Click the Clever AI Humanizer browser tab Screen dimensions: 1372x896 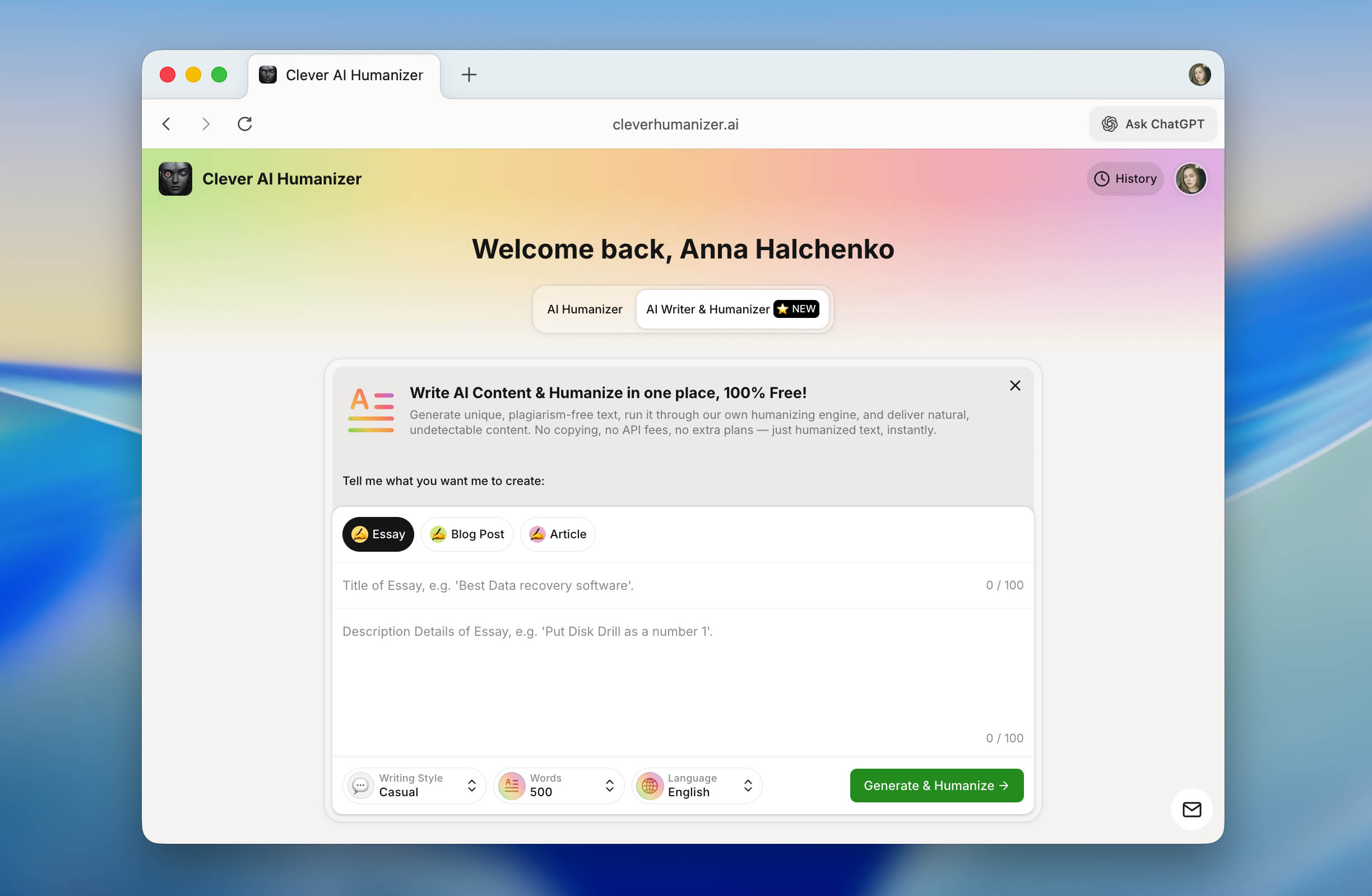344,75
